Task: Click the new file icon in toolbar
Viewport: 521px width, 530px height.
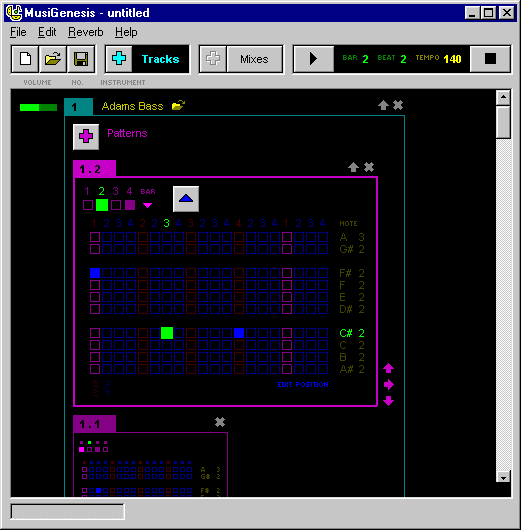Action: 25,59
